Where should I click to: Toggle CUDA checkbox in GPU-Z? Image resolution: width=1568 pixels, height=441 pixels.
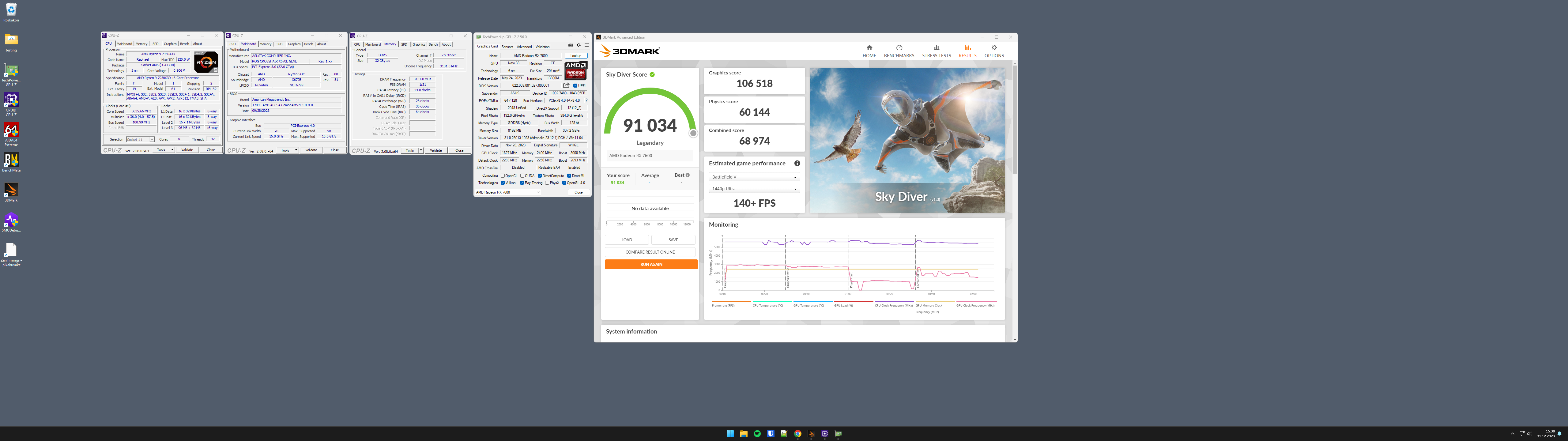pos(522,175)
